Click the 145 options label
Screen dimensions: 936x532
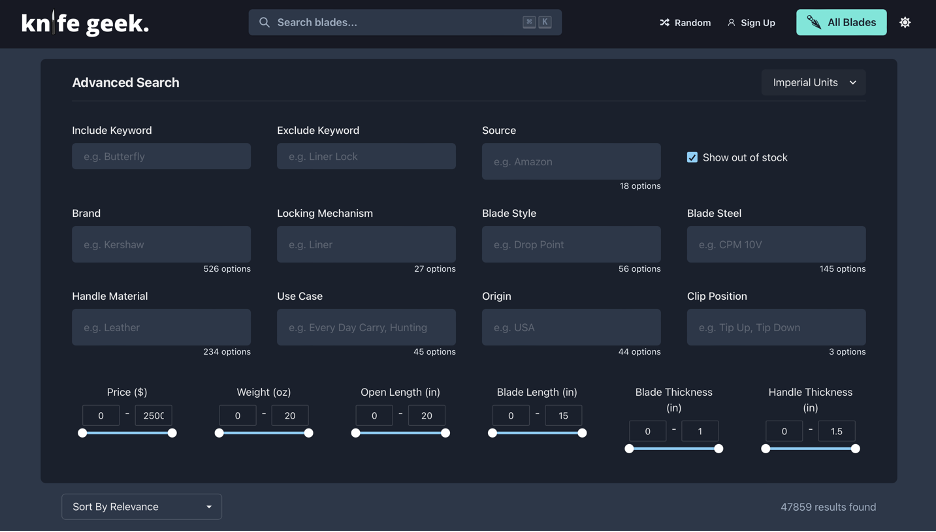(x=842, y=269)
